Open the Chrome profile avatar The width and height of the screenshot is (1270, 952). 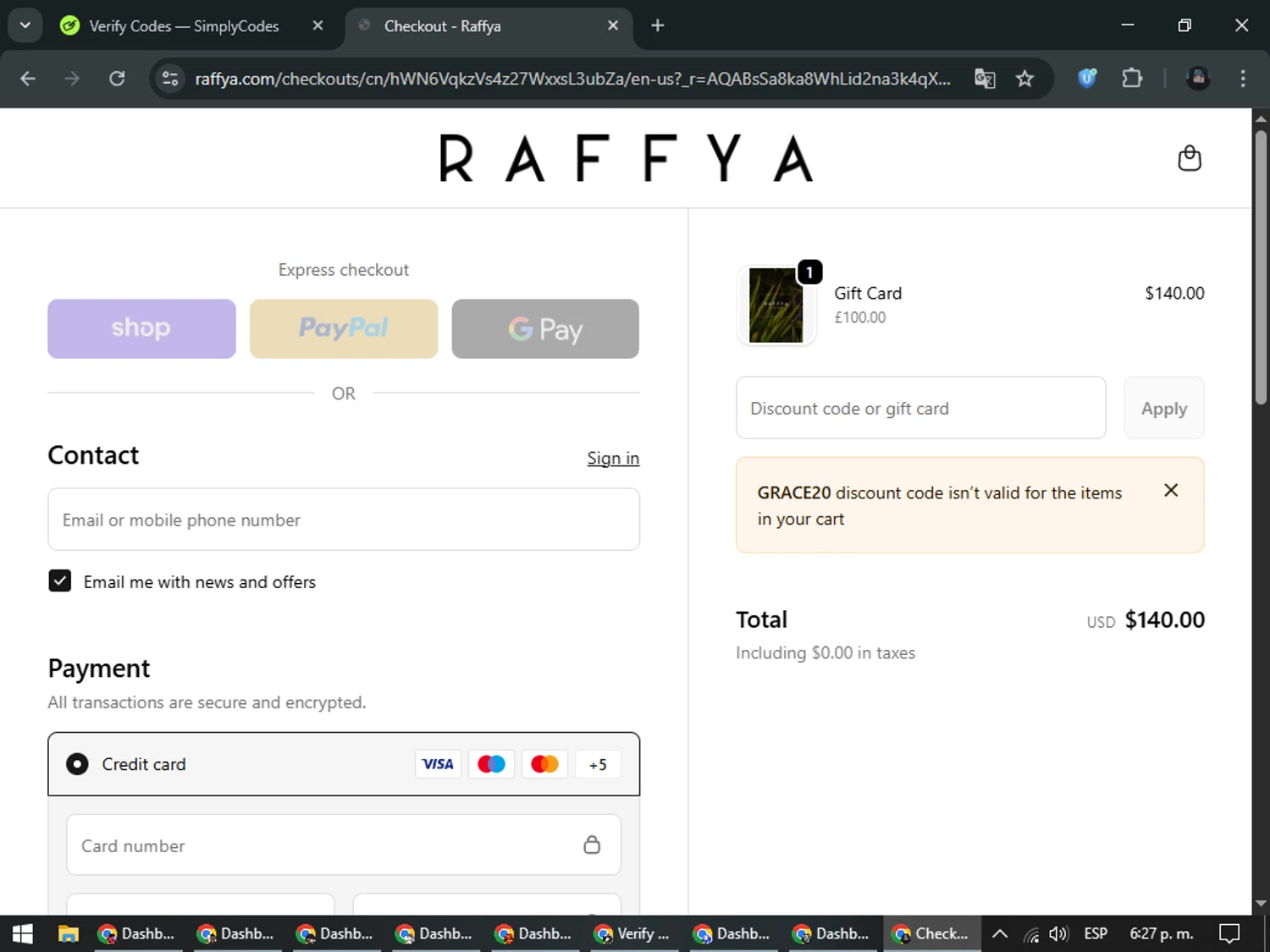point(1197,79)
